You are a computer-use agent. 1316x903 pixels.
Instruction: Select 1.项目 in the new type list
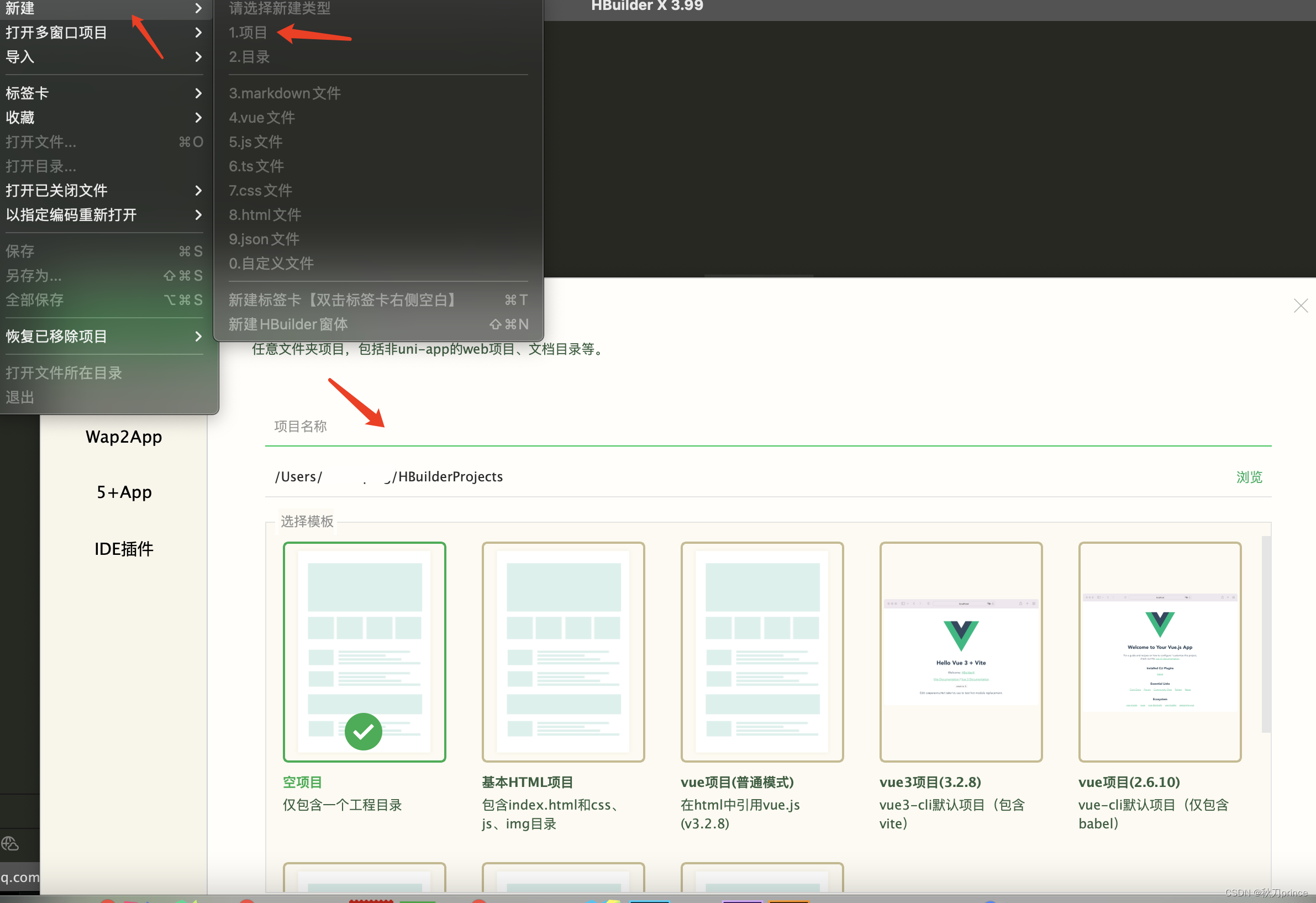(x=378, y=32)
